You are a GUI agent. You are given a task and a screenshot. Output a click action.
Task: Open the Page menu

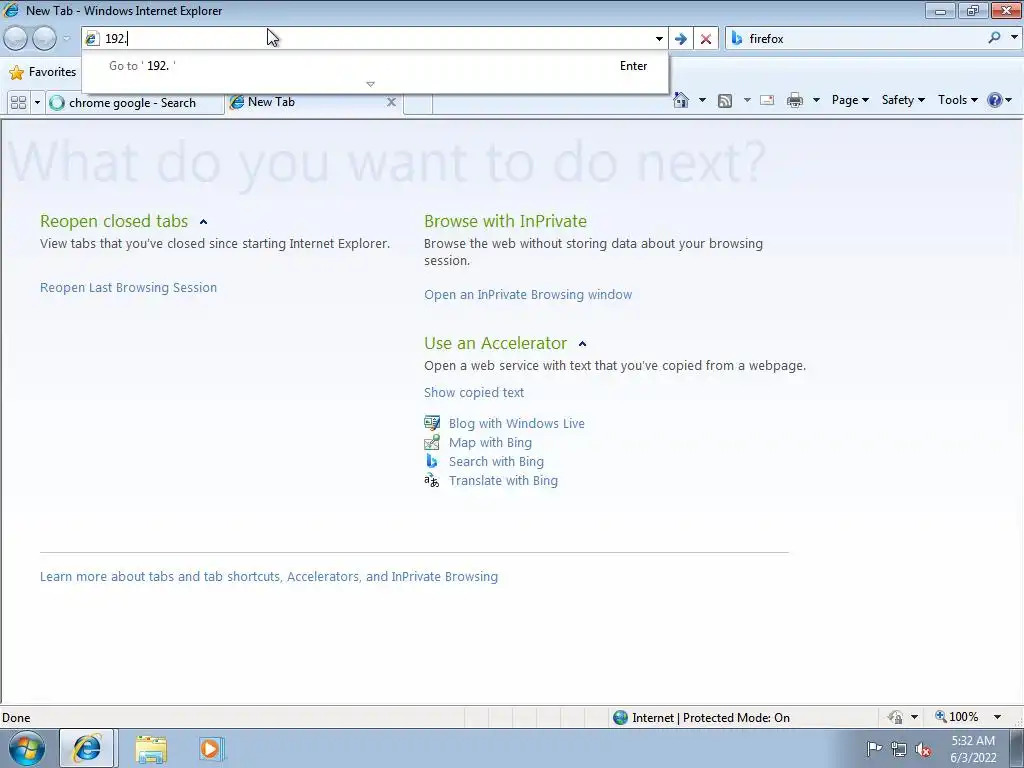coord(850,100)
